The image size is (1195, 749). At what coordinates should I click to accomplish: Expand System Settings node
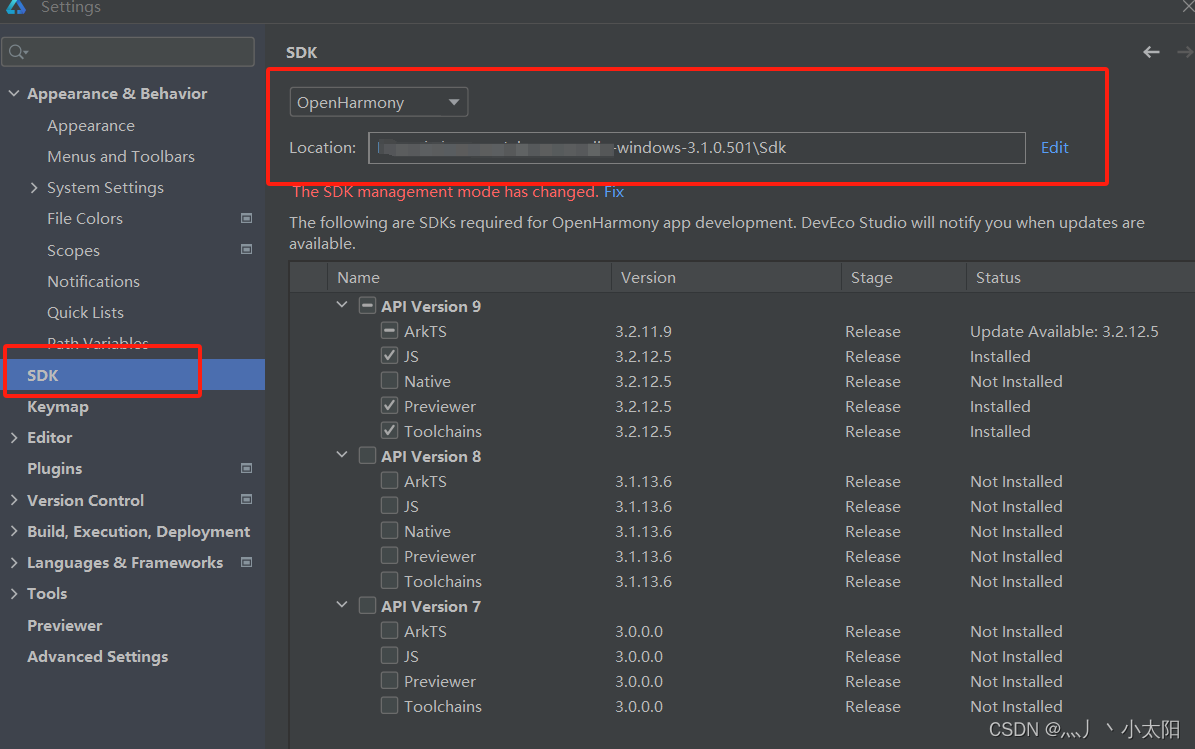(34, 187)
